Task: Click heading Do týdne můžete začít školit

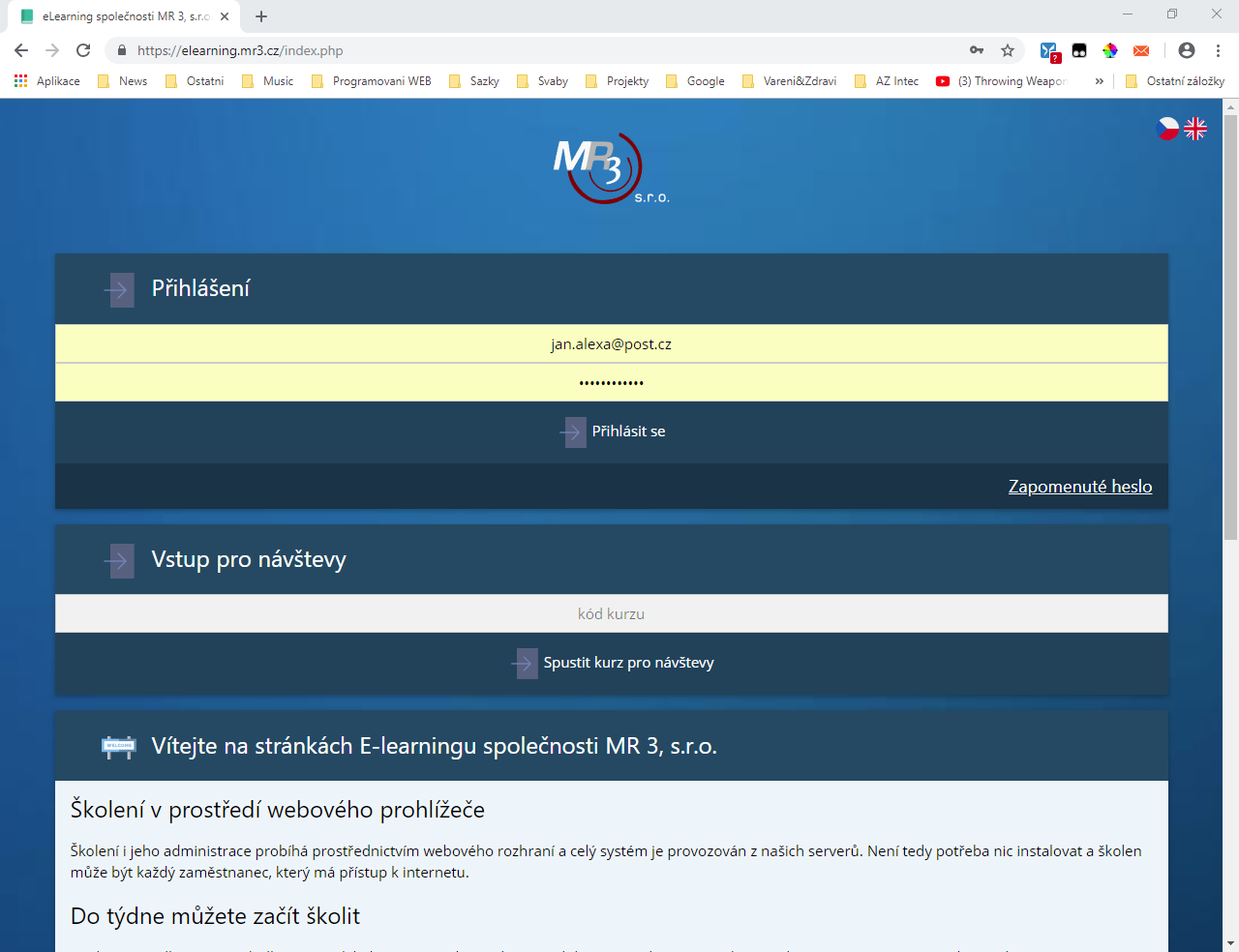Action: pos(215,916)
